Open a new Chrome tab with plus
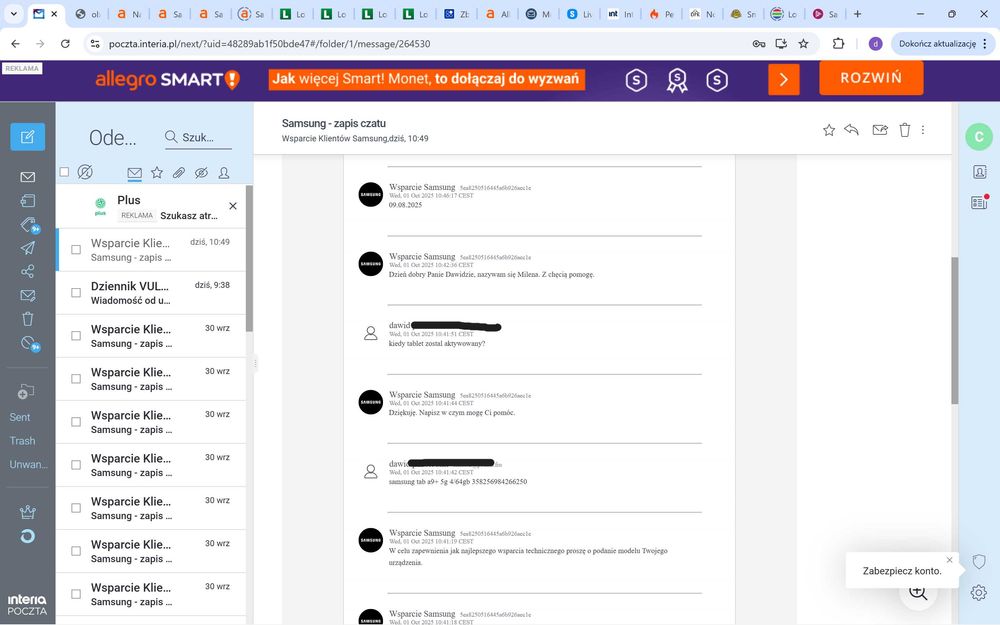 pyautogui.click(x=857, y=13)
